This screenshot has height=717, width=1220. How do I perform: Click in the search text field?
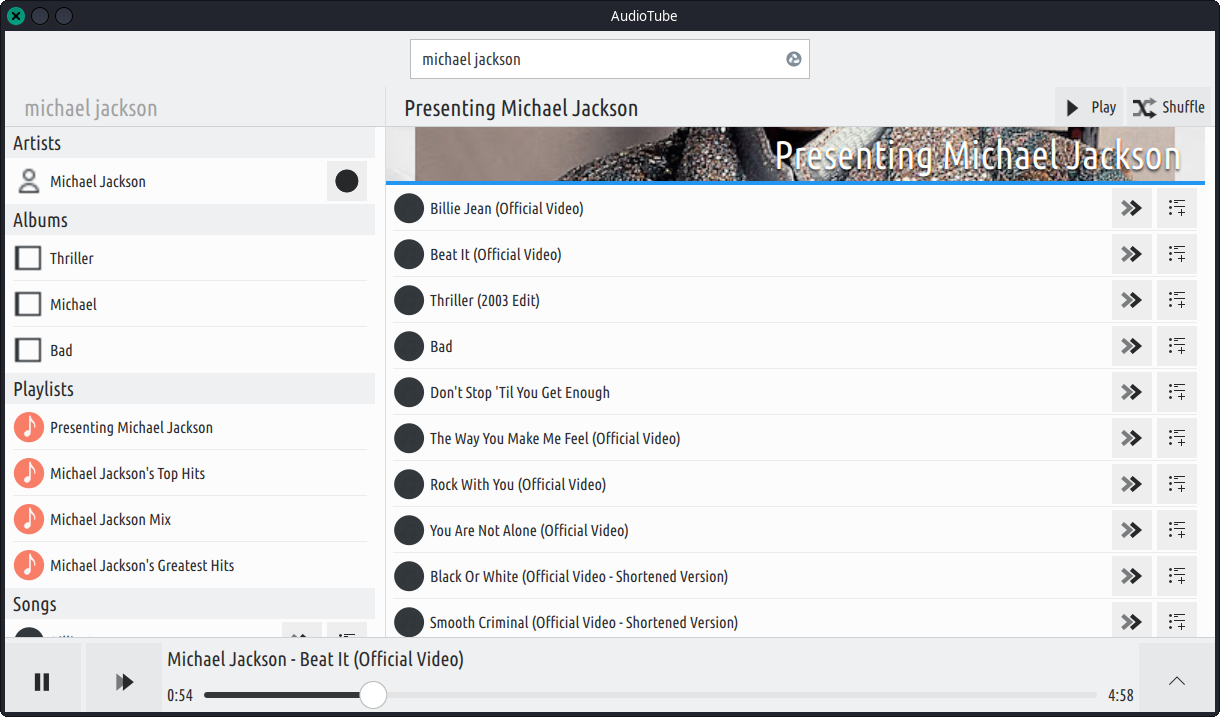(x=595, y=59)
